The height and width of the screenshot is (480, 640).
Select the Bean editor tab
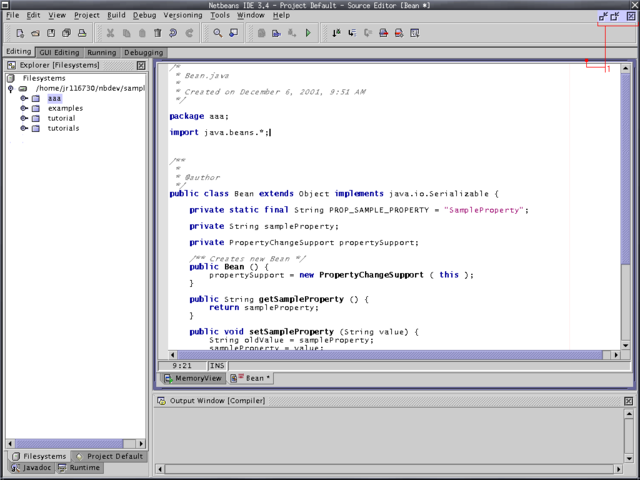(x=251, y=378)
